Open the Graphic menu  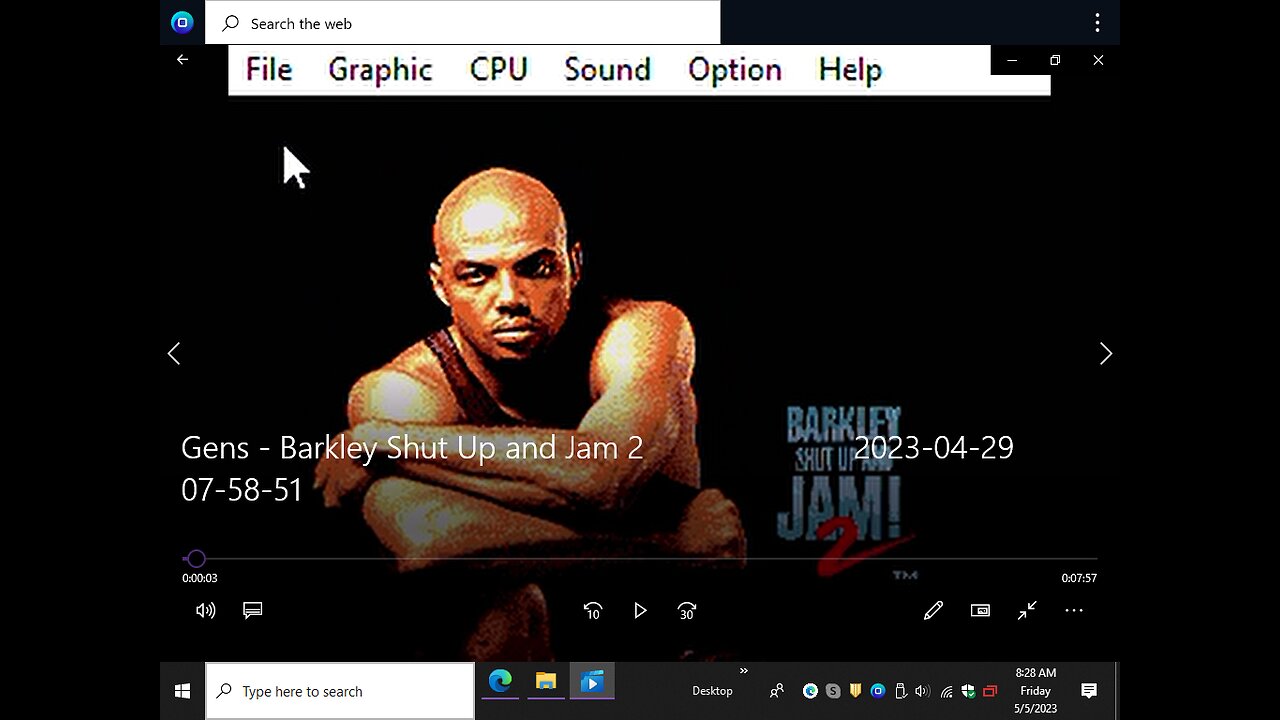(x=380, y=70)
